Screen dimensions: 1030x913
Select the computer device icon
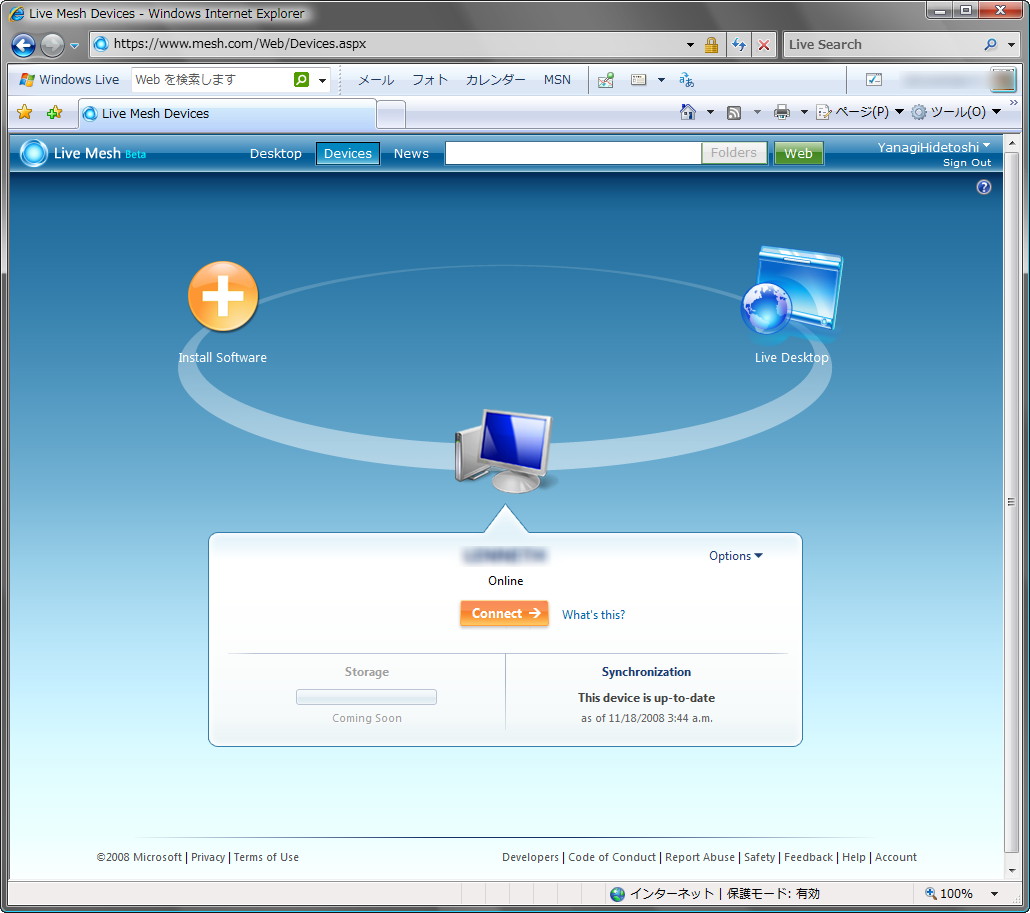[504, 451]
